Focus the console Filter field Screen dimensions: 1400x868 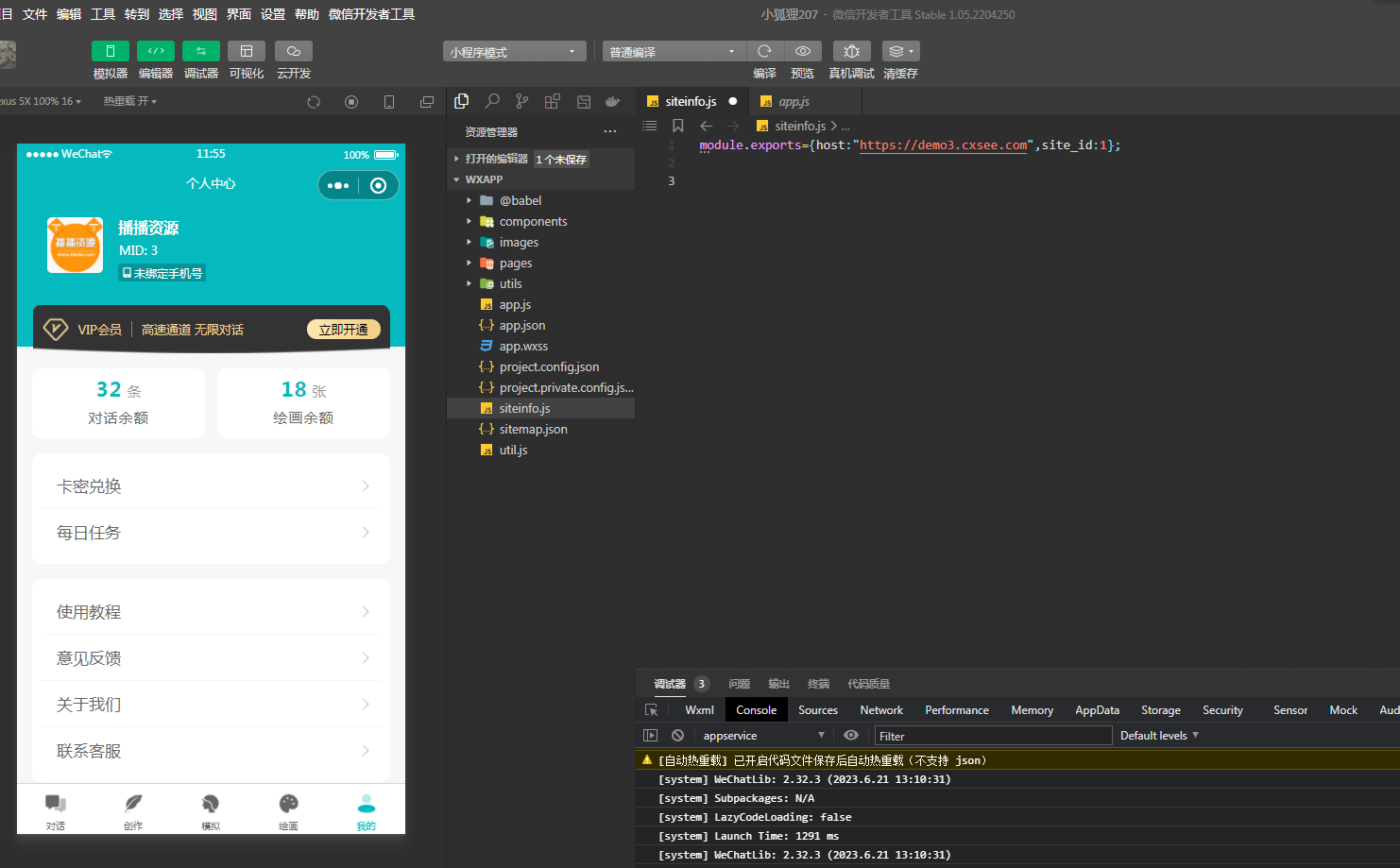tap(993, 736)
